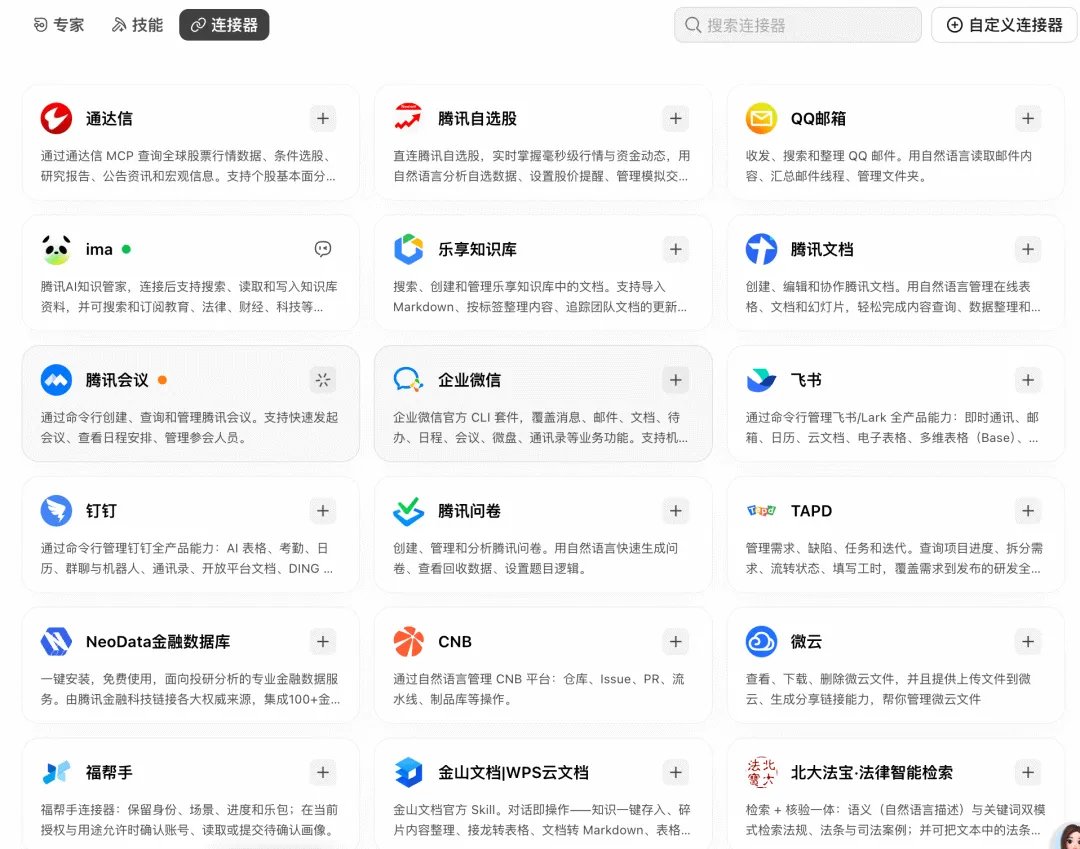Screen dimensions: 1080x849
Task: Open the 腾讯会议 connector title
Action: pos(117,380)
